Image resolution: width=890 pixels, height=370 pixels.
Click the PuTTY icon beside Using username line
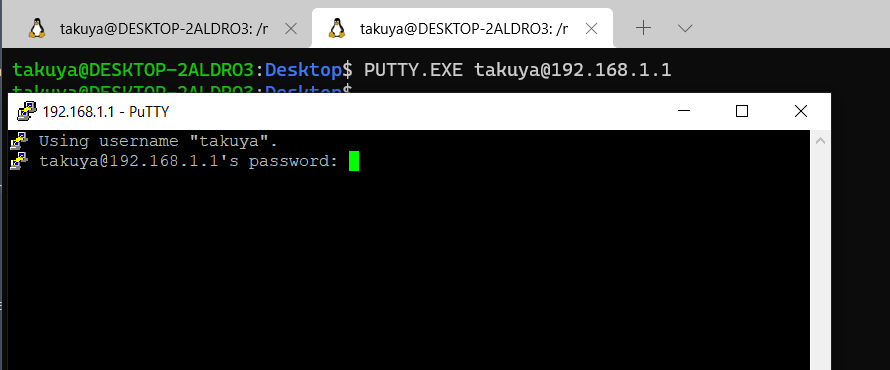pyautogui.click(x=19, y=140)
